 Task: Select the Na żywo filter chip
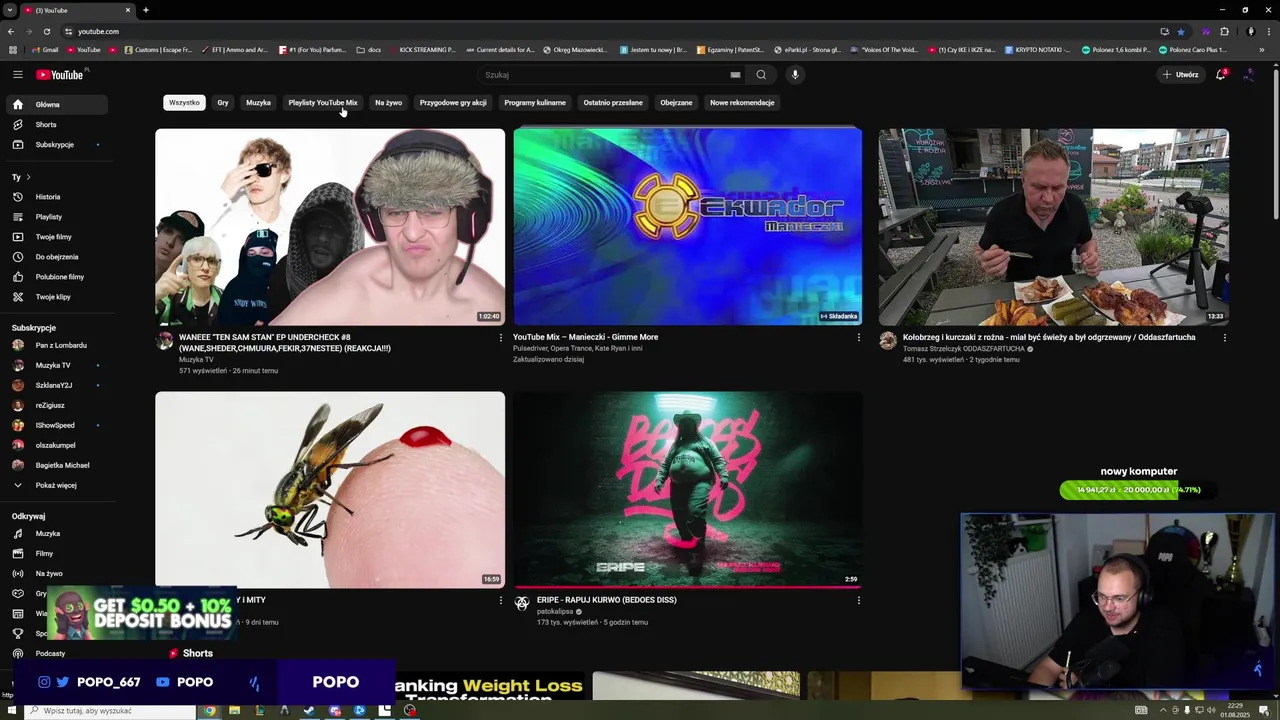coord(388,102)
